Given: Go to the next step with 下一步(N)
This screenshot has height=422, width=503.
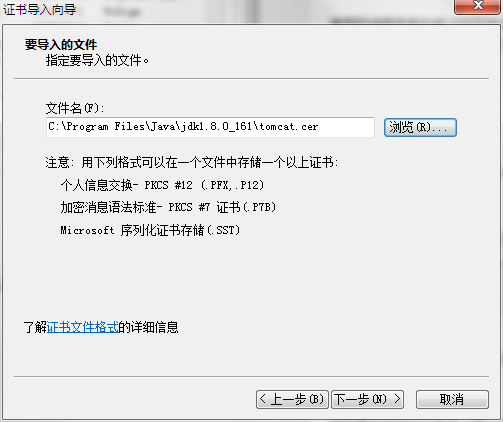Looking at the screenshot, I should click(x=367, y=399).
